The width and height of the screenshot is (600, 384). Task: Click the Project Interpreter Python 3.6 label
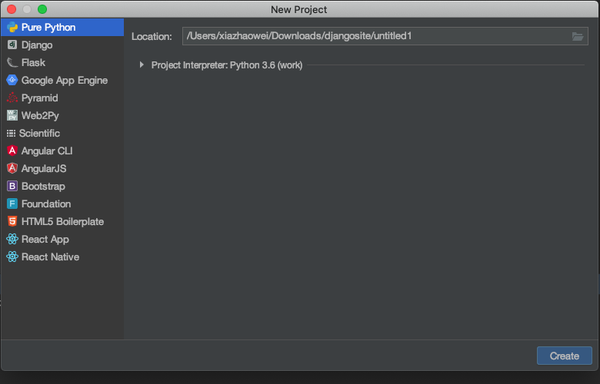[x=227, y=65]
